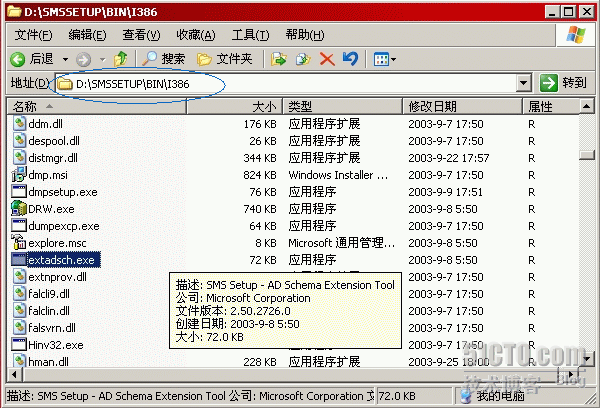Click the title bar folder icon
Viewport: 600px width, 408px height.
pyautogui.click(x=14, y=11)
